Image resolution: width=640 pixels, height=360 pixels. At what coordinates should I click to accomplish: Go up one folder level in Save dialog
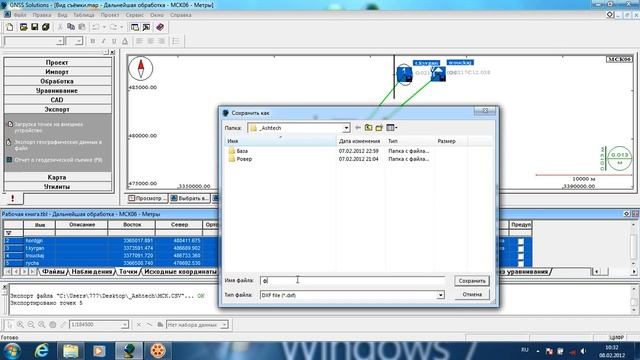[368, 128]
